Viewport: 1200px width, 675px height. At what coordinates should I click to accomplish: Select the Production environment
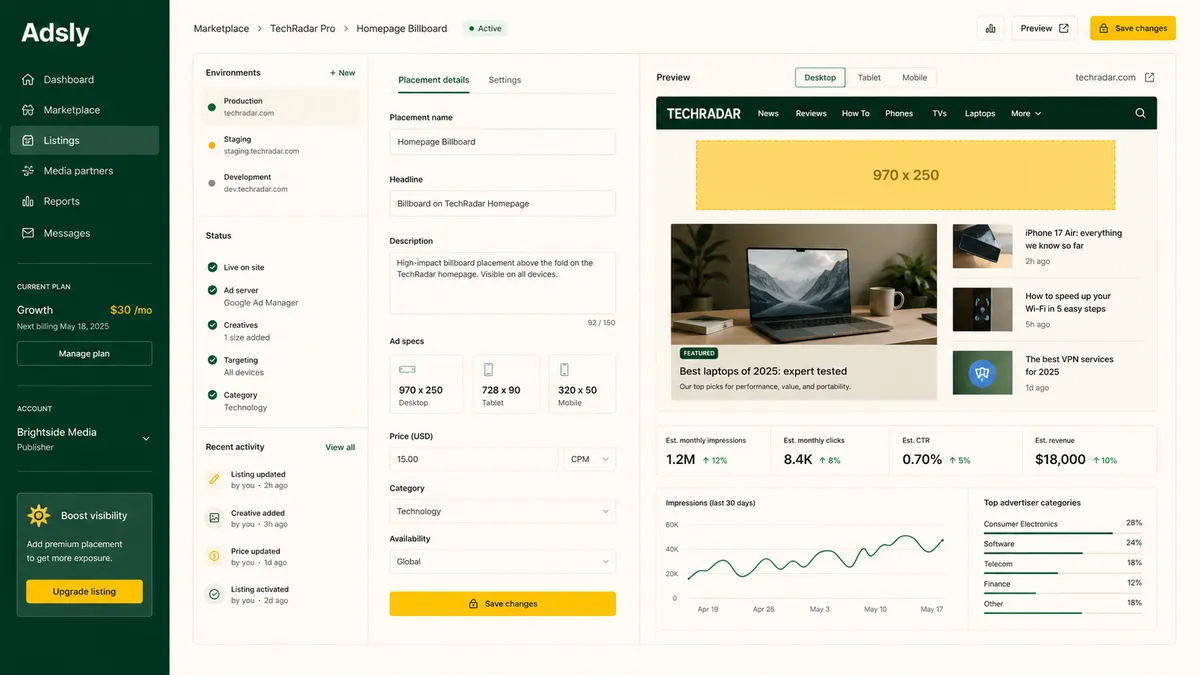tap(280, 107)
